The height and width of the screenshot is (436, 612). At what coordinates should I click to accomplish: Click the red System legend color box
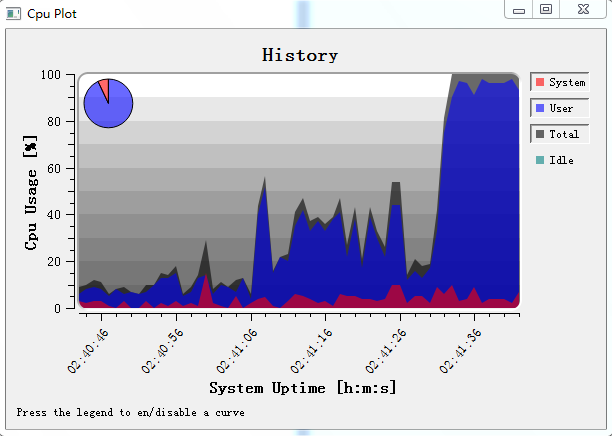pos(541,82)
